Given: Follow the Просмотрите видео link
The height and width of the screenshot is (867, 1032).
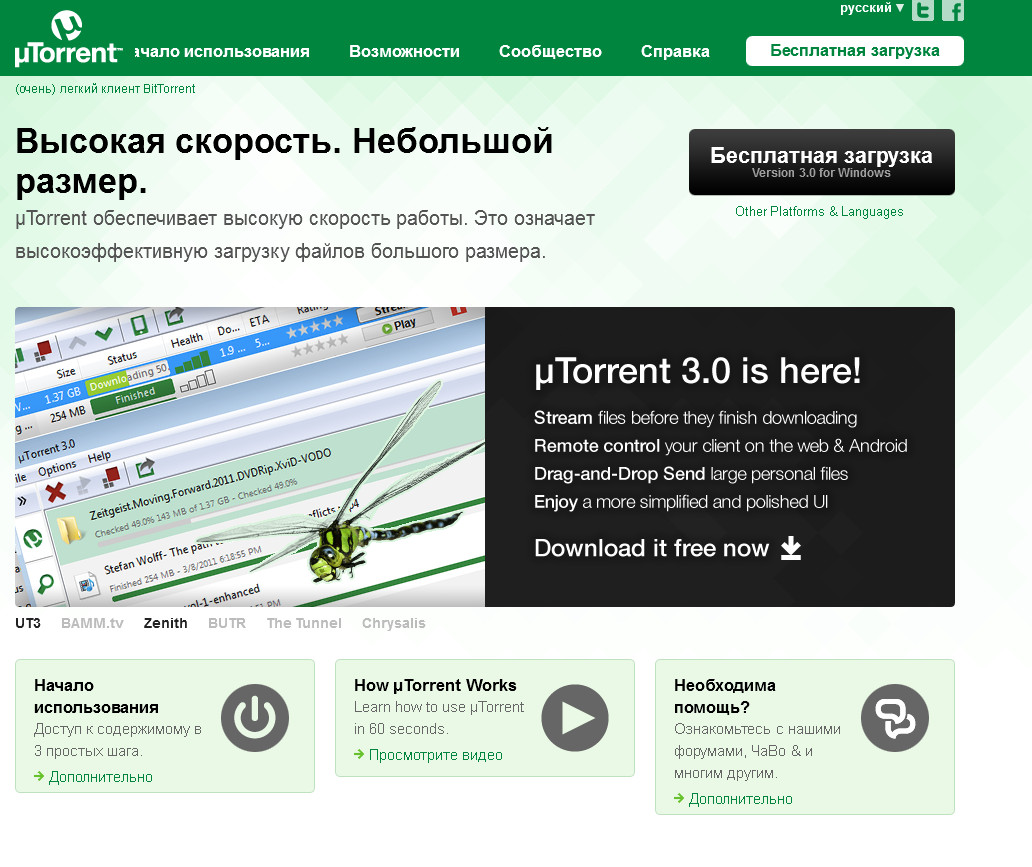Looking at the screenshot, I should pos(435,755).
